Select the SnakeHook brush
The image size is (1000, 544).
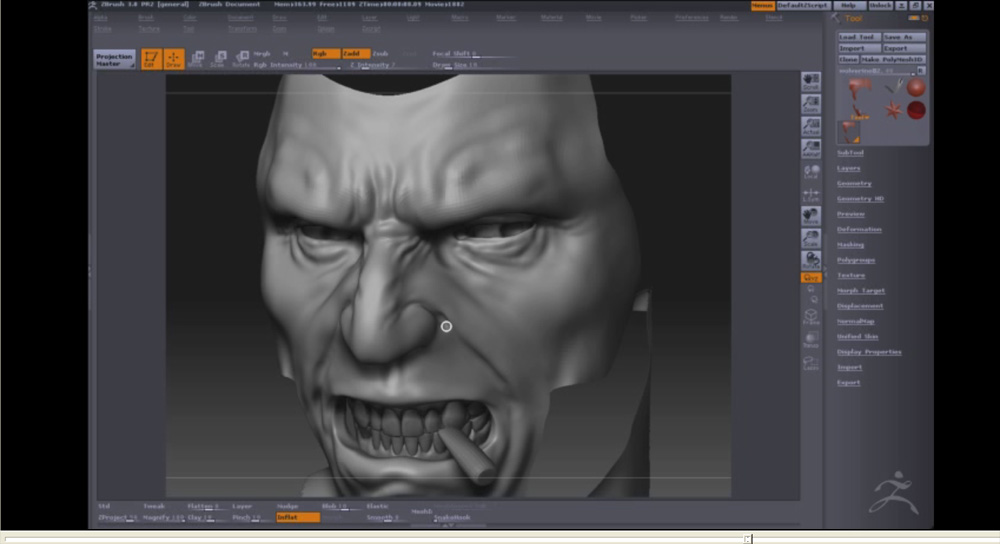[452, 517]
